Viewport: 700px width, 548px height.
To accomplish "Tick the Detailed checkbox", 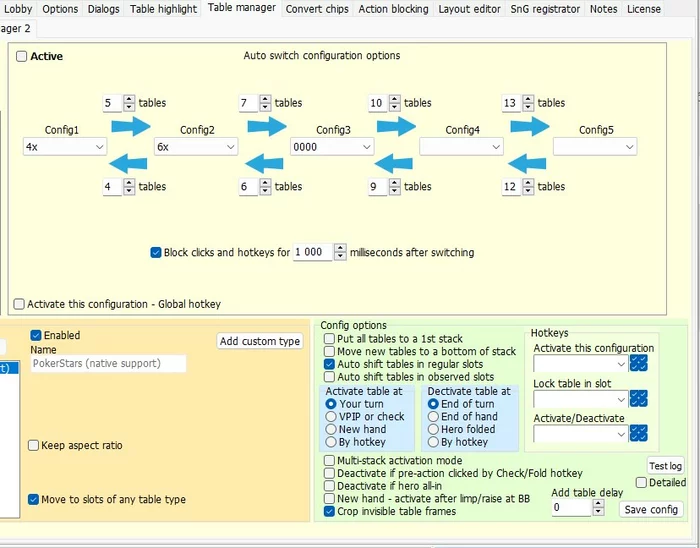I will coord(641,482).
